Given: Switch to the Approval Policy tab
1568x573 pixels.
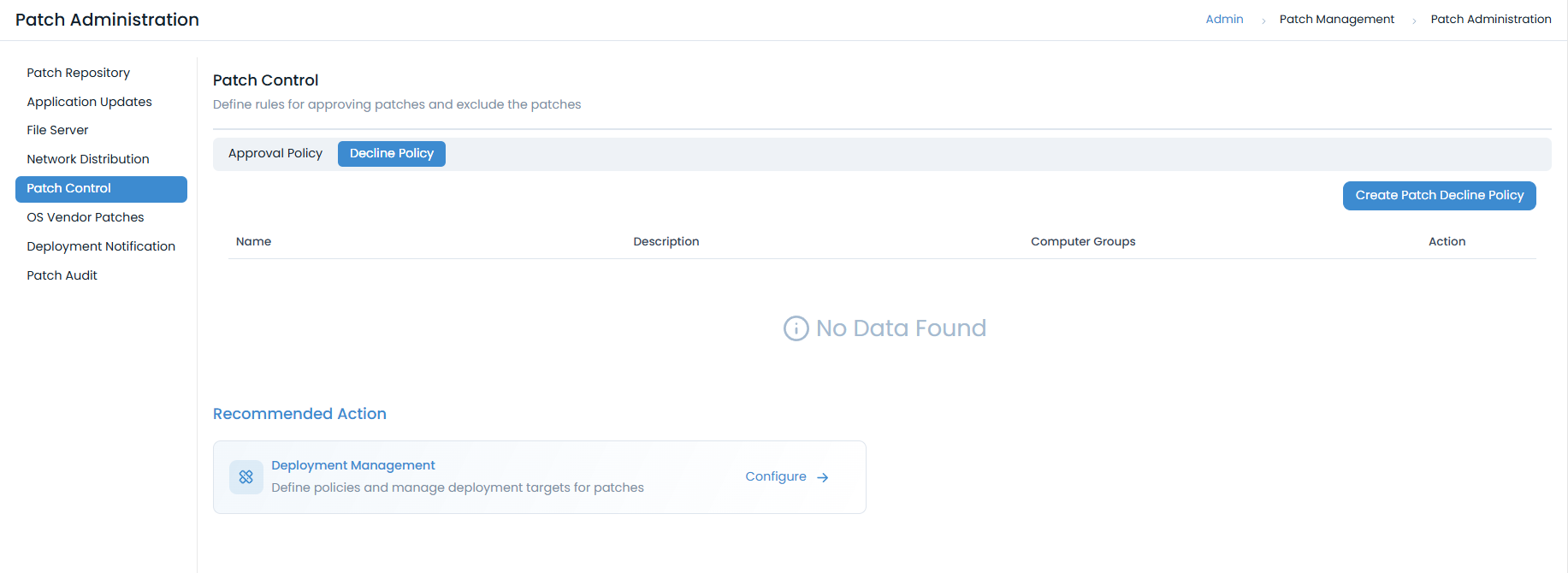Looking at the screenshot, I should click(x=275, y=154).
